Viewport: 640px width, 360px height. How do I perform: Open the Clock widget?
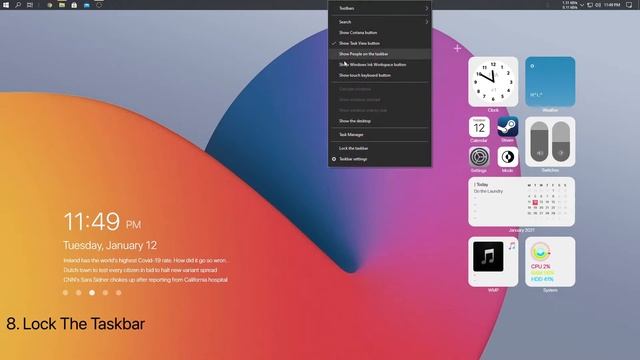click(493, 82)
